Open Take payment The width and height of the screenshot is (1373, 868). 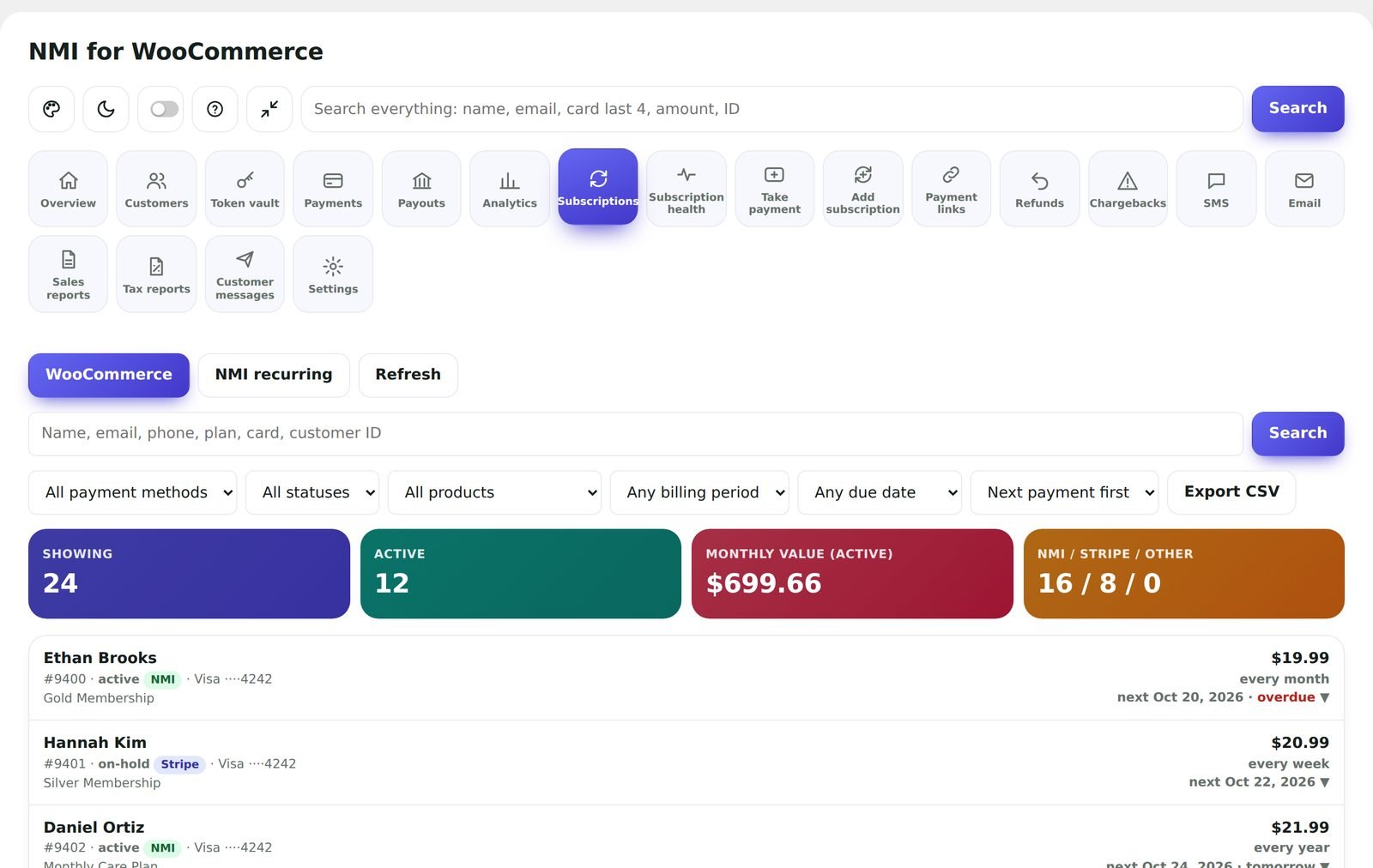click(775, 189)
